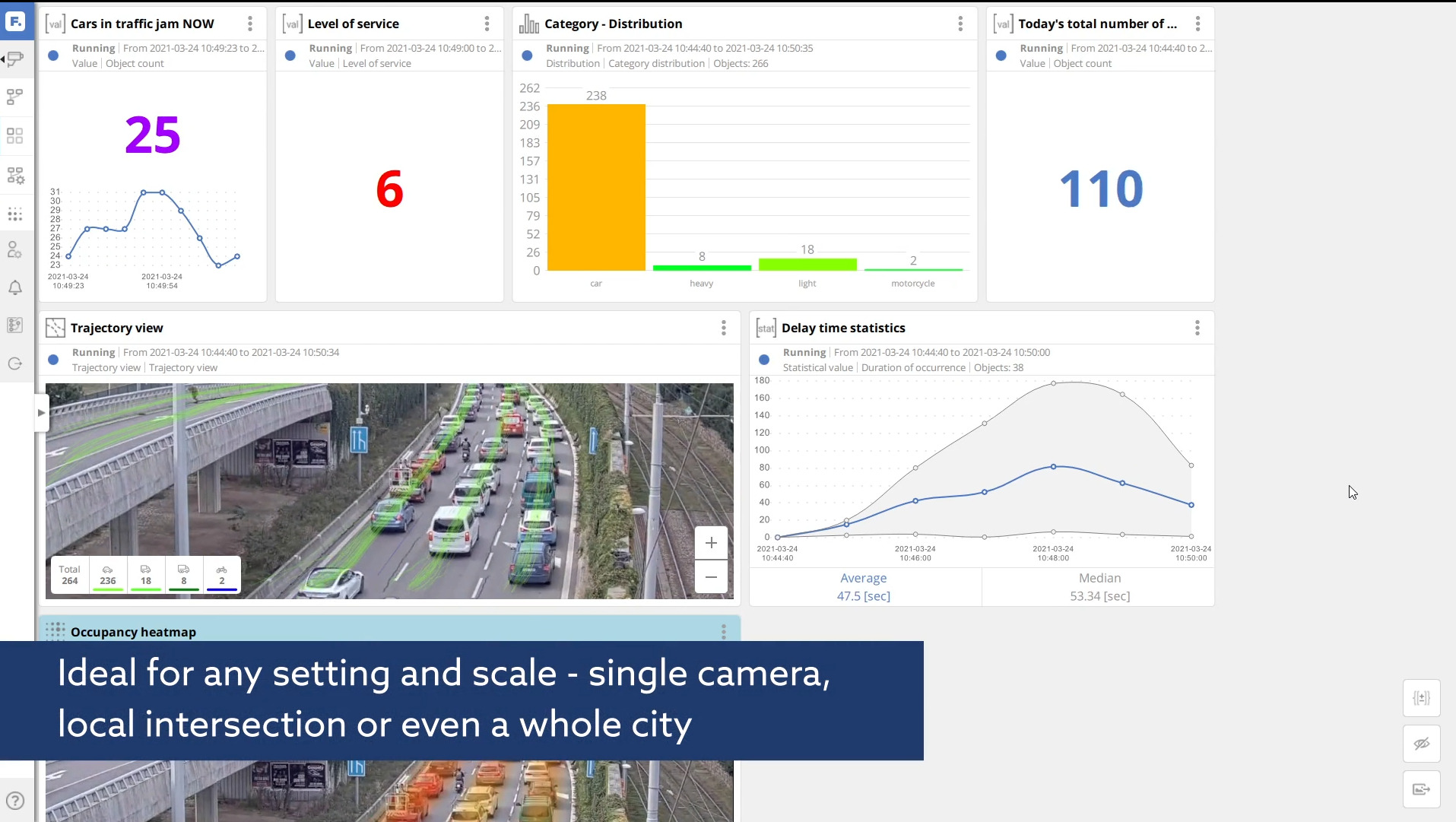Open the Delay time statistics options menu
This screenshot has width=1456, height=822.
tap(1197, 328)
